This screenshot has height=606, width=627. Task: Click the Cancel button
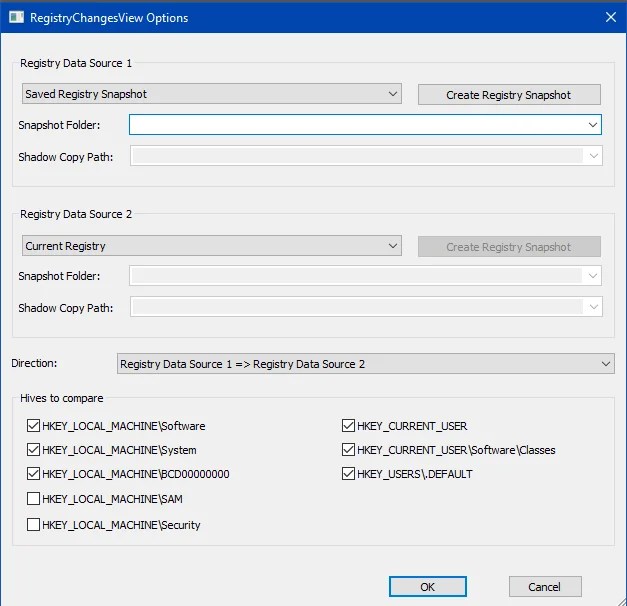pyautogui.click(x=545, y=587)
